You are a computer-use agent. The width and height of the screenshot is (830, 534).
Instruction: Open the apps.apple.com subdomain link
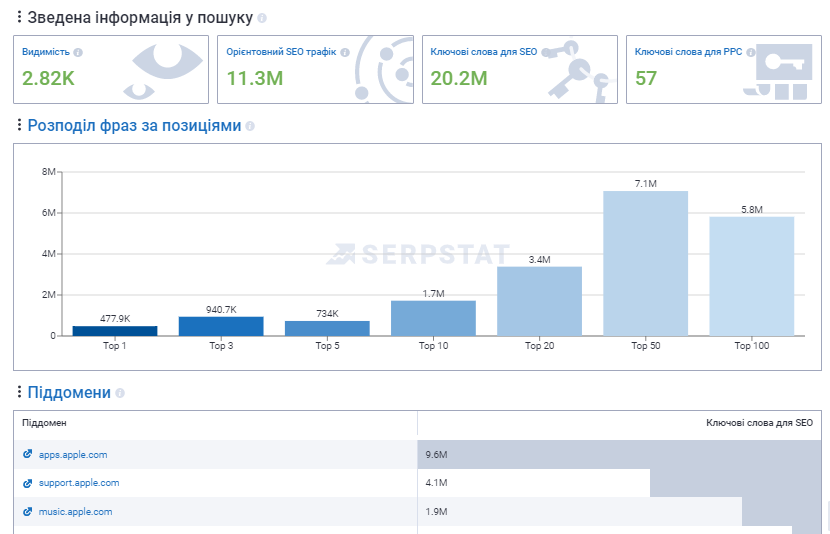tap(73, 455)
